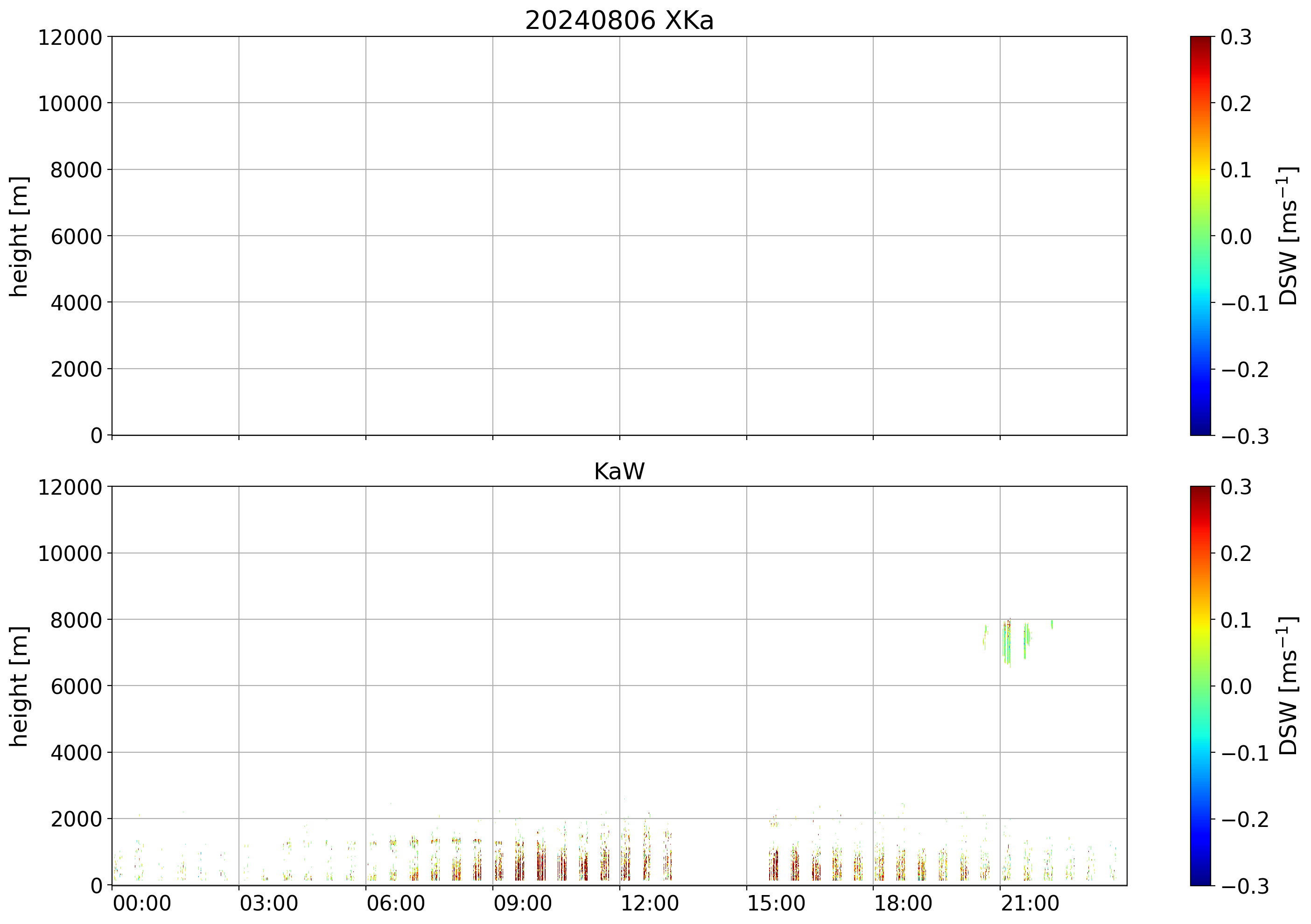Click the '12:00' time axis tick label
The image size is (1311, 924).
649,903
